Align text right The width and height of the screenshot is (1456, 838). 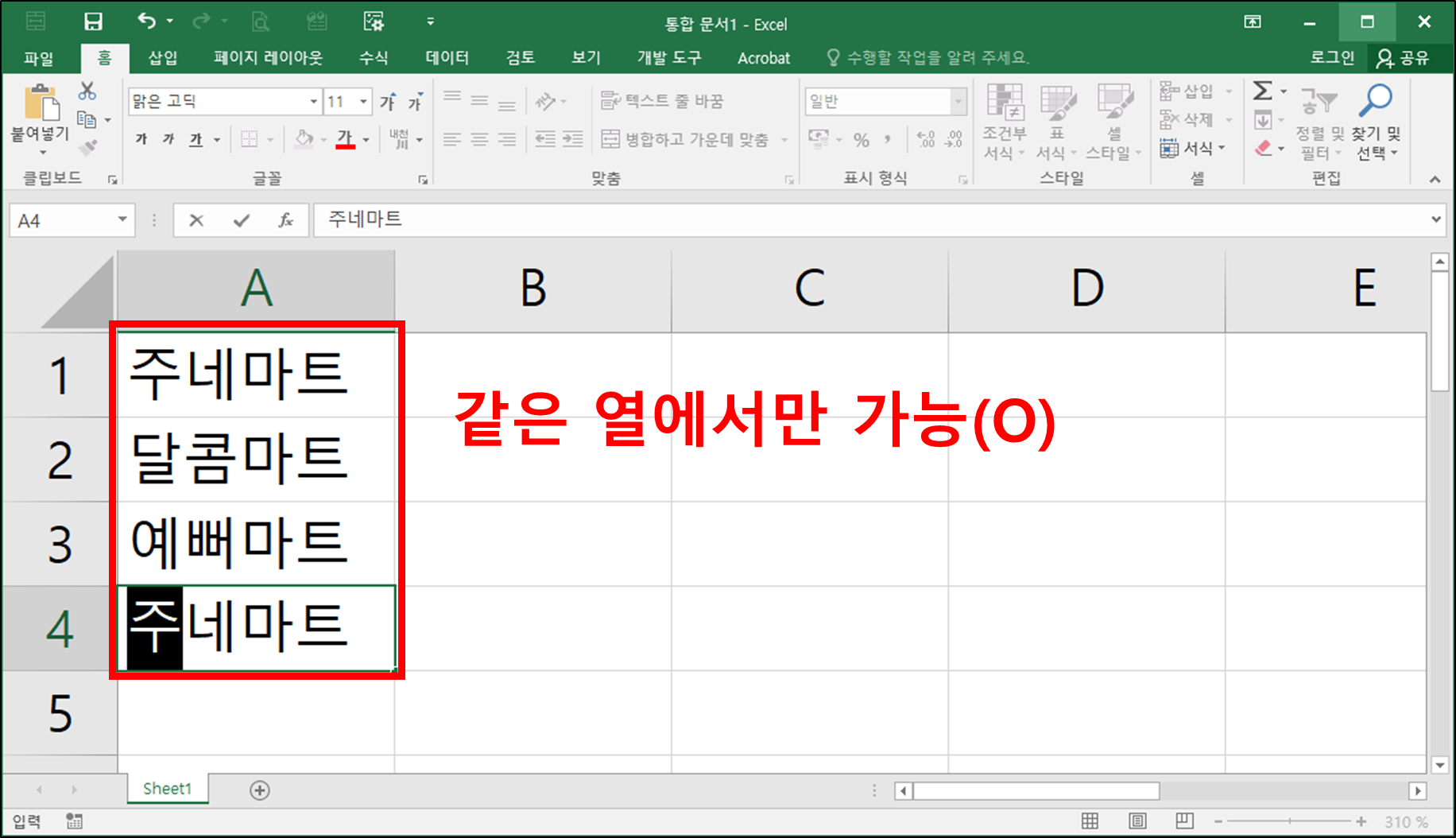506,139
